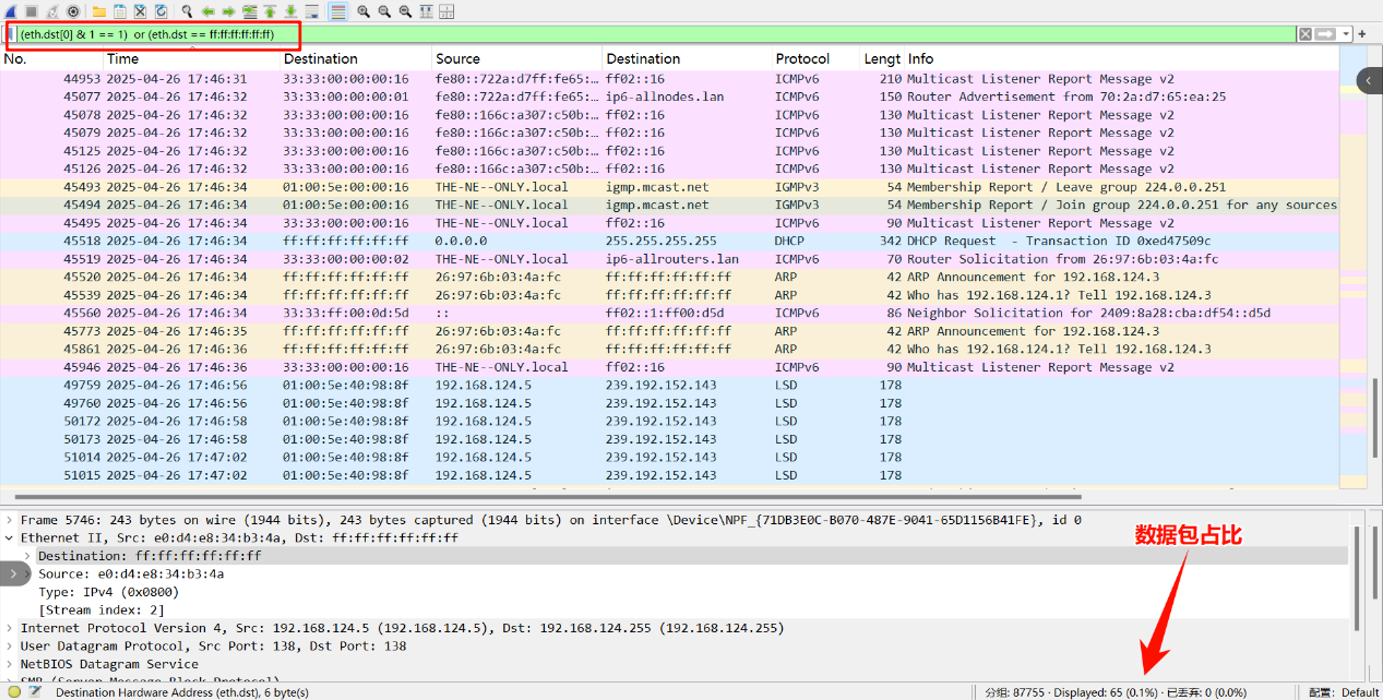
Task: Open the display filter history dropdown
Action: 1347,34
